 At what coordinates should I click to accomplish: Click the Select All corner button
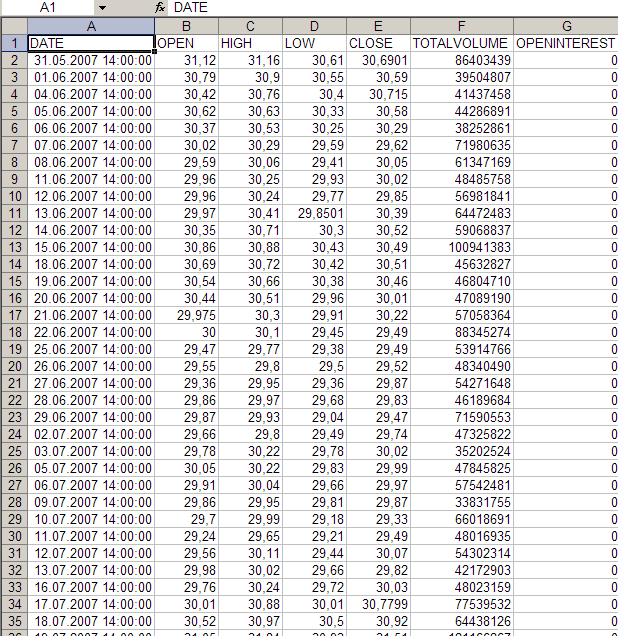click(x=13, y=25)
